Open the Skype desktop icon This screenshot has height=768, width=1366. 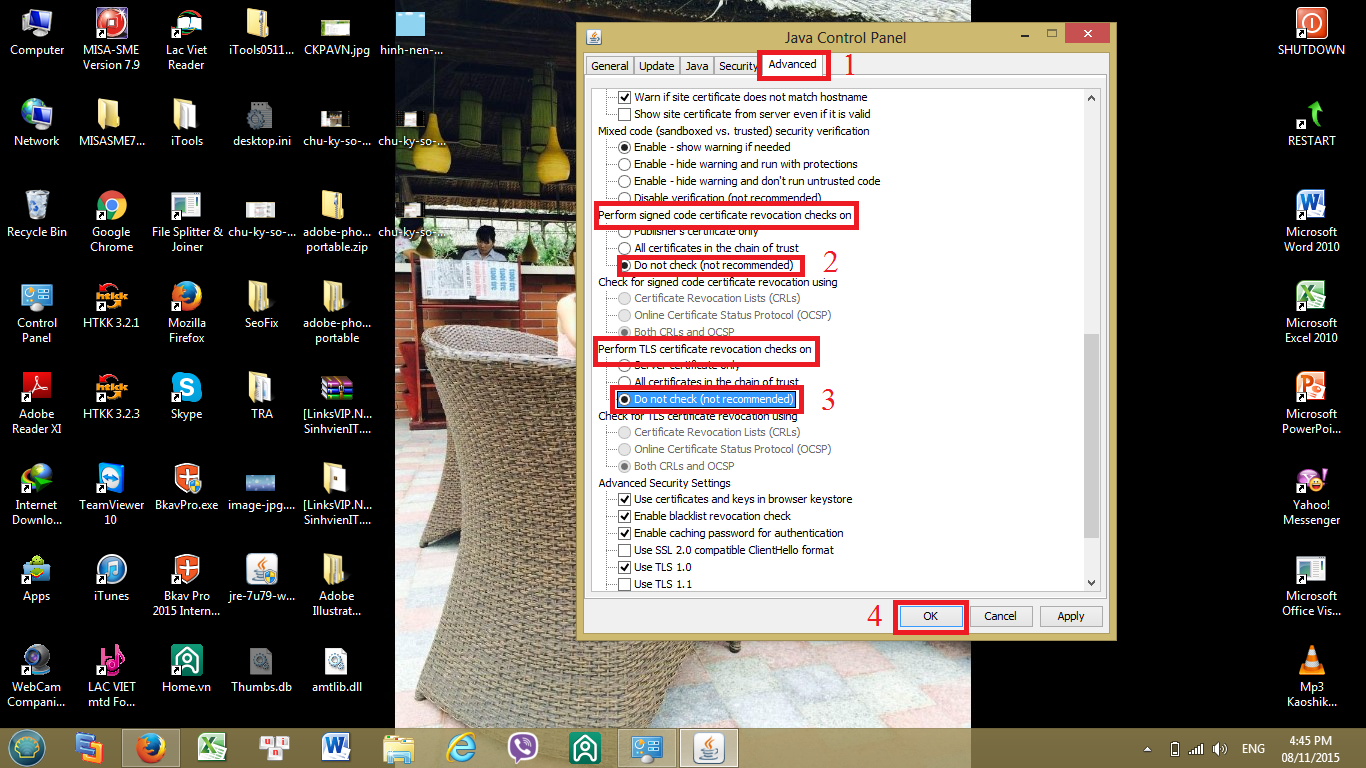tap(186, 390)
